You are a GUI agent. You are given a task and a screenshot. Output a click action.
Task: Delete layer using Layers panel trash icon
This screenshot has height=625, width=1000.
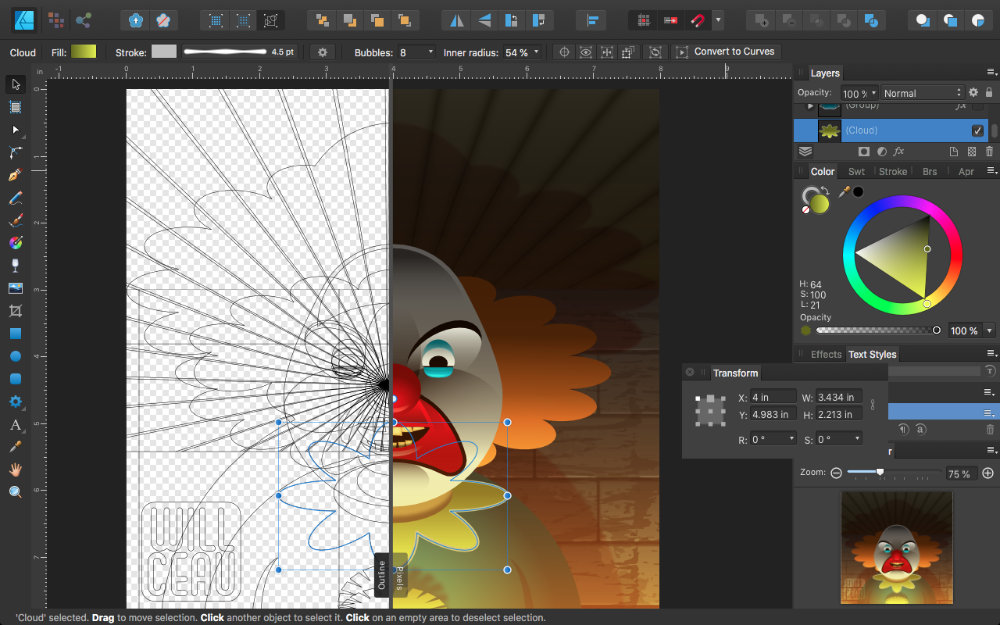[989, 151]
